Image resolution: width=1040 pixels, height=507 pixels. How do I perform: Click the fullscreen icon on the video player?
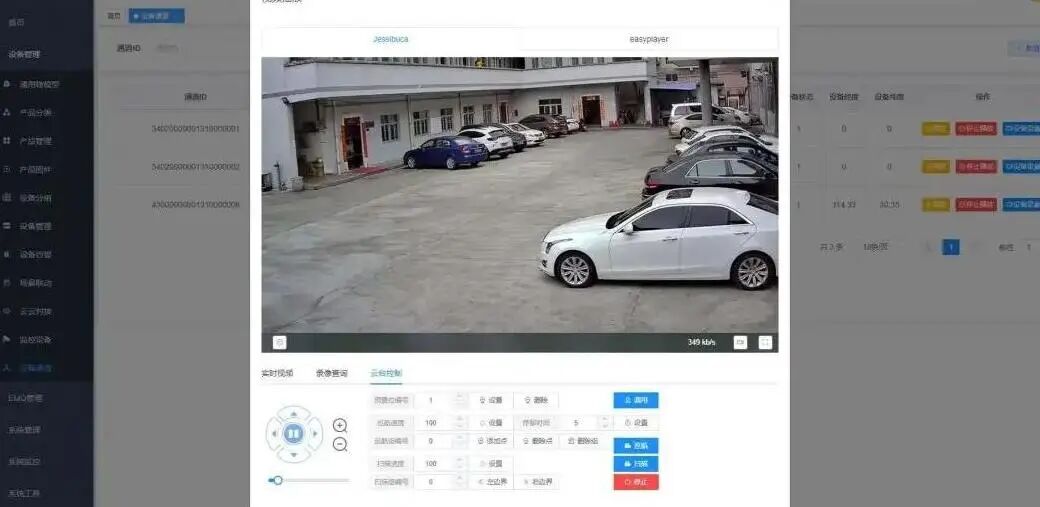pyautogui.click(x=765, y=342)
